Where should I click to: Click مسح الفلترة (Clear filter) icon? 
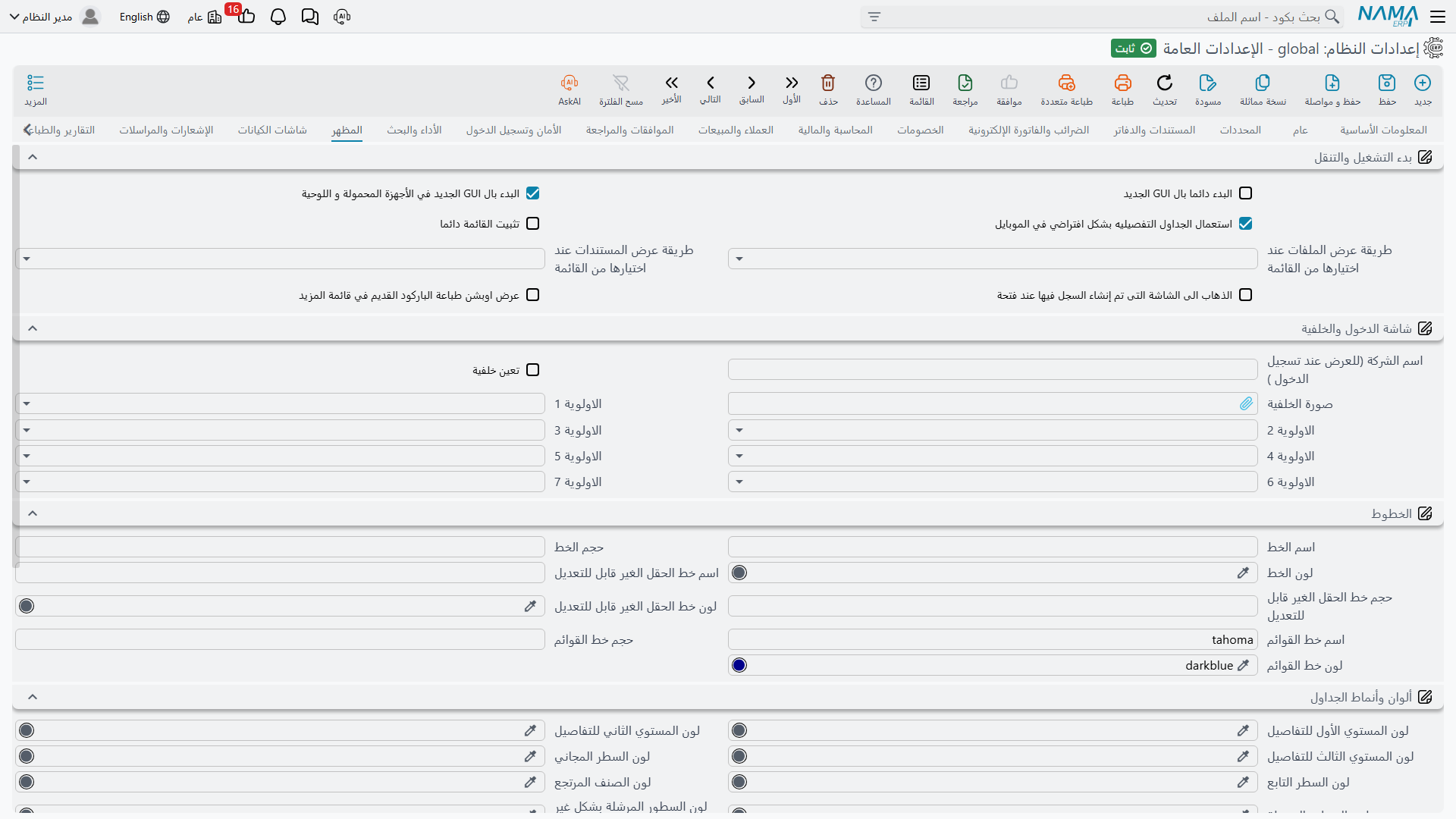pyautogui.click(x=621, y=83)
